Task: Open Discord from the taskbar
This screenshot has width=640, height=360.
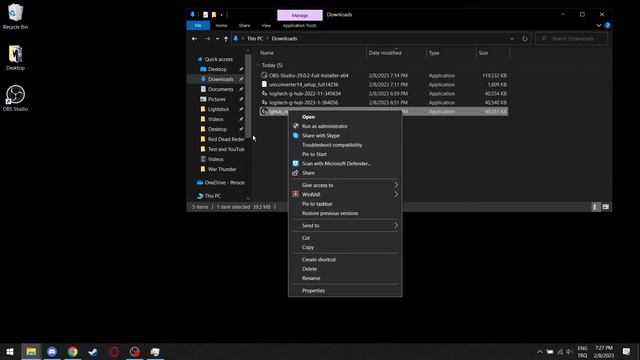Action: 52,351
